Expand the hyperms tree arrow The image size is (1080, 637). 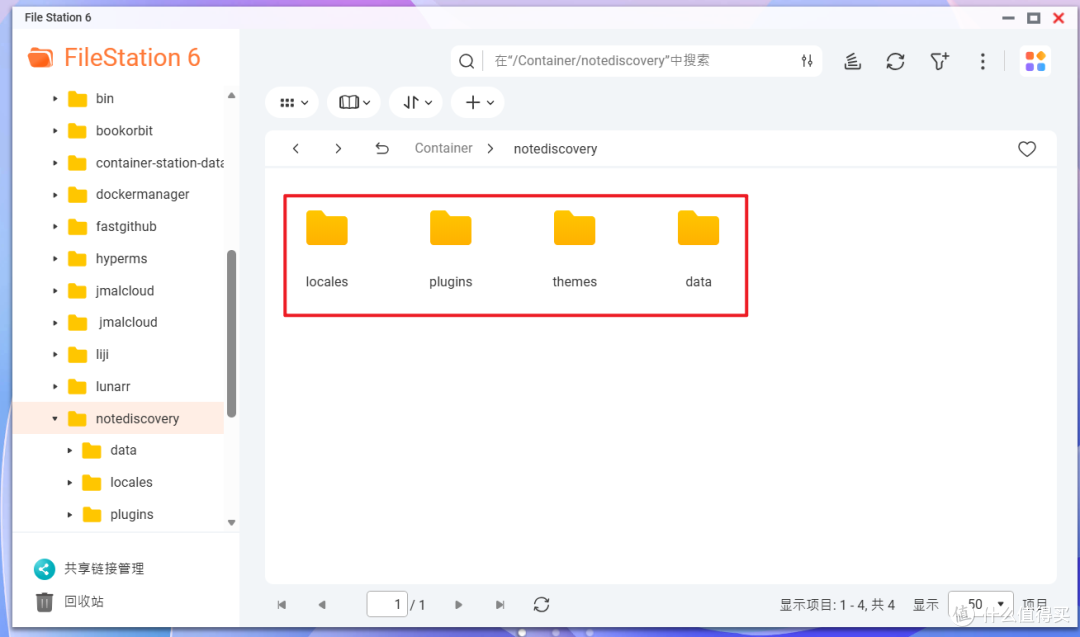point(55,259)
